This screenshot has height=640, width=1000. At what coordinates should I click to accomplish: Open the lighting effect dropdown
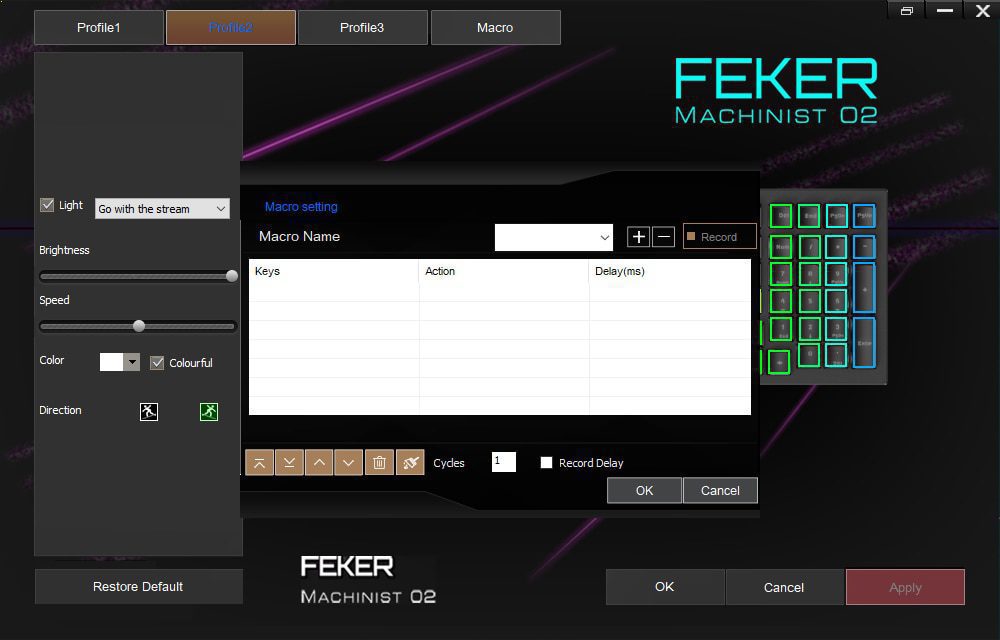point(162,209)
